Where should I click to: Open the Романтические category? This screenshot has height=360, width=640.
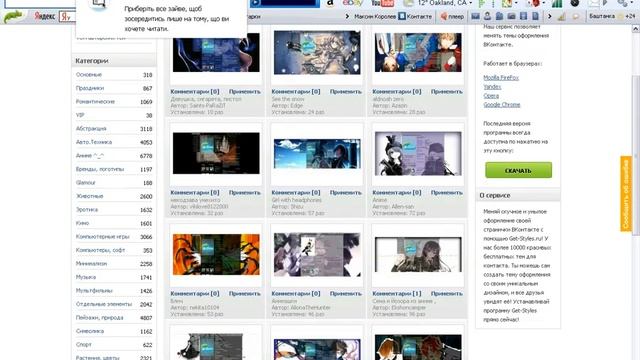pos(95,102)
